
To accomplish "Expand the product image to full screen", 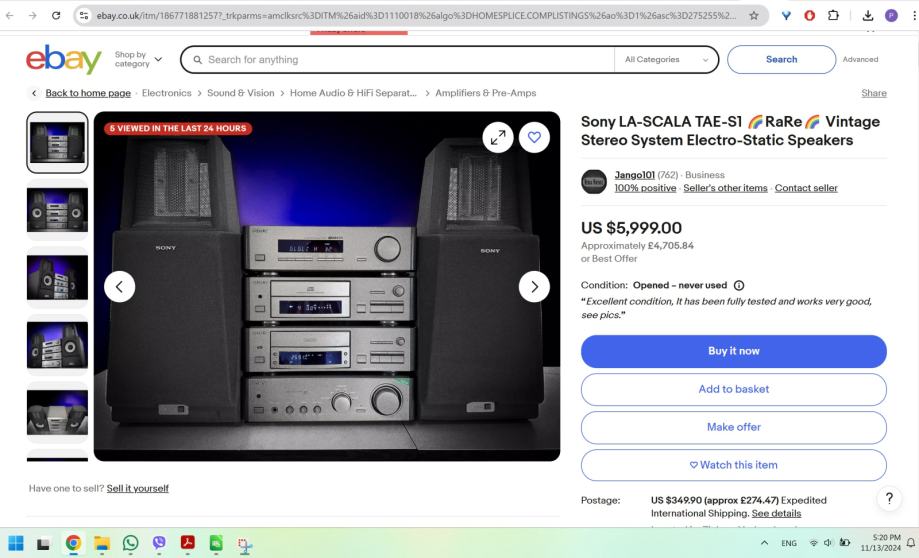I will point(498,138).
